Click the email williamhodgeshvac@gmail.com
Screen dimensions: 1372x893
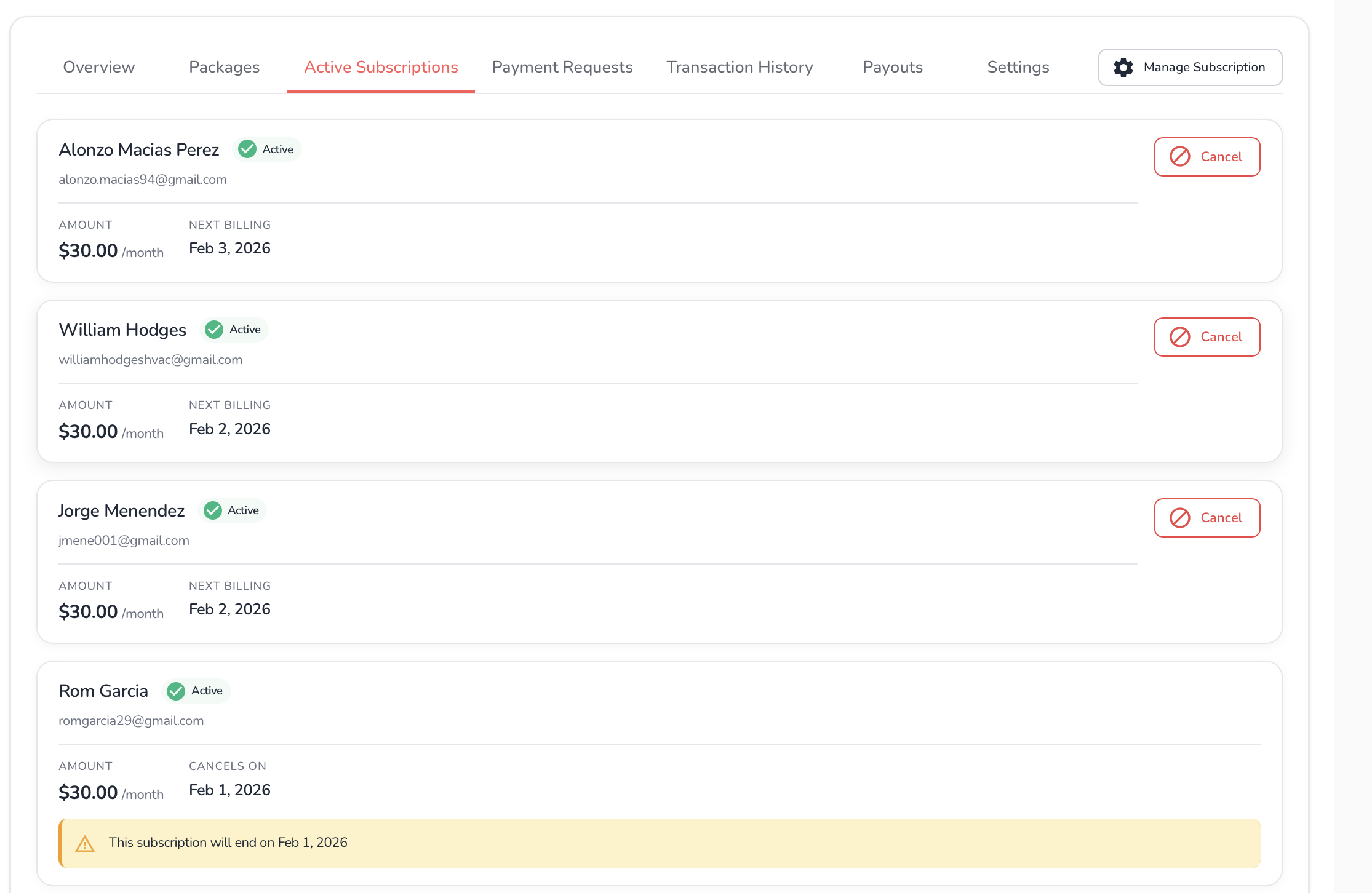[x=151, y=360]
